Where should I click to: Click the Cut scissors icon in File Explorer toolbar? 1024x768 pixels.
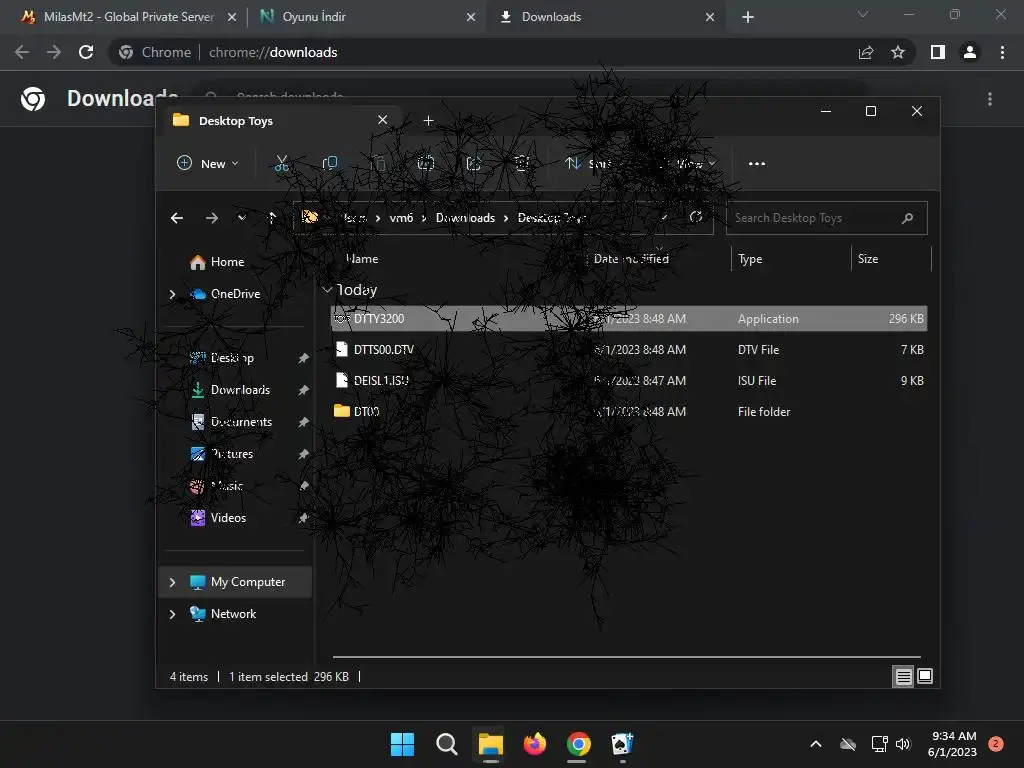click(x=281, y=163)
